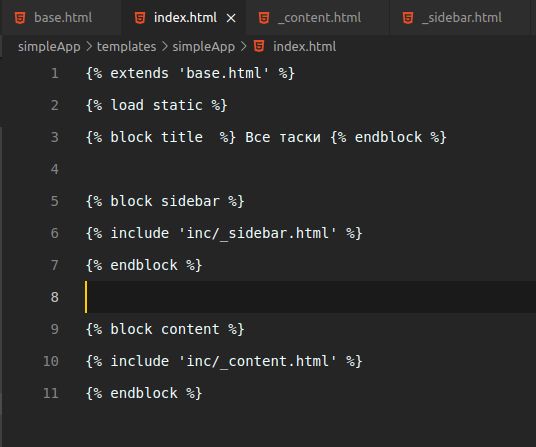
Task: Click the chevron after the templates breadcrumb
Action: click(164, 46)
